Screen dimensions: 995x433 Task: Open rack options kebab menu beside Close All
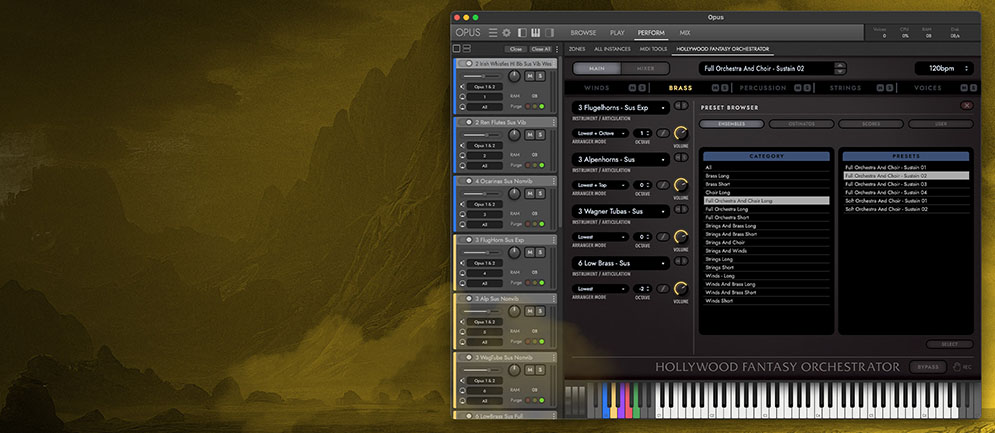(557, 49)
